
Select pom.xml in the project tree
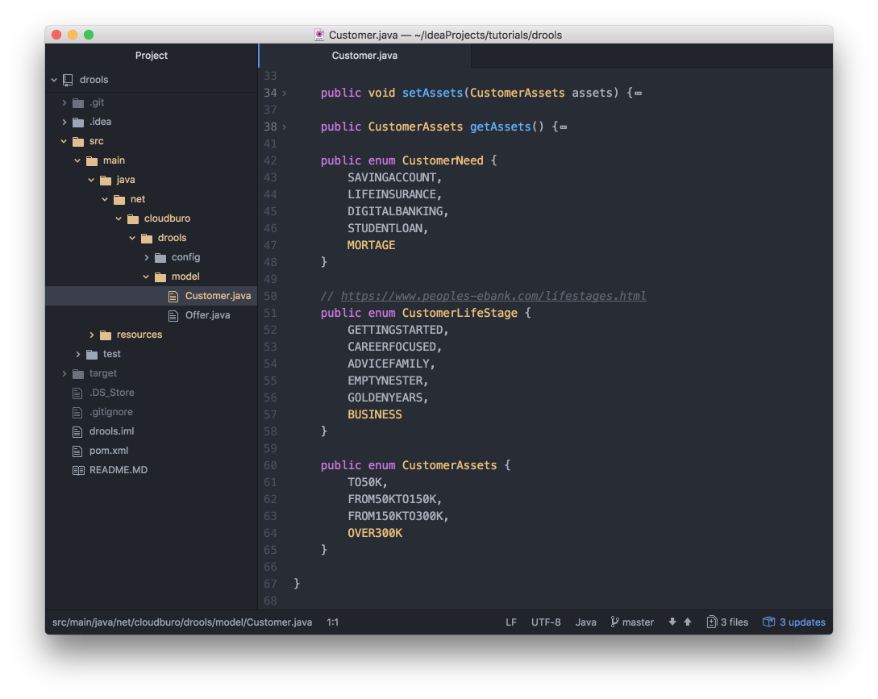tap(108, 451)
